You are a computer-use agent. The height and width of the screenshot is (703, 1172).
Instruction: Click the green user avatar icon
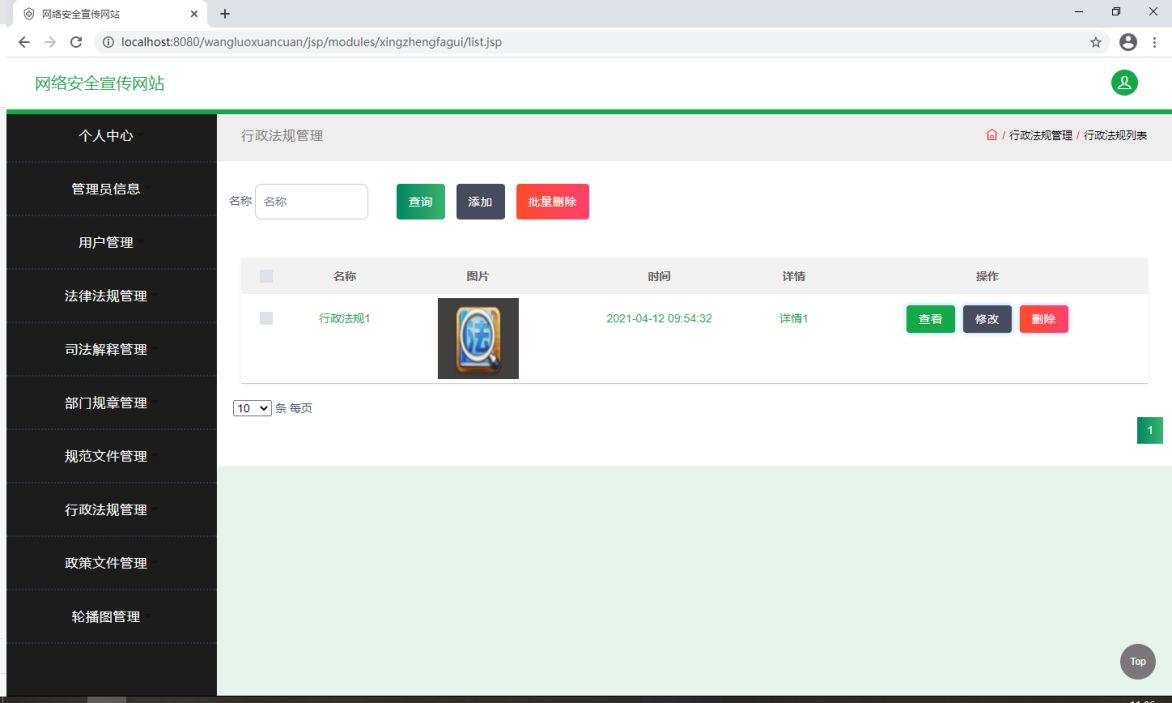pos(1124,83)
